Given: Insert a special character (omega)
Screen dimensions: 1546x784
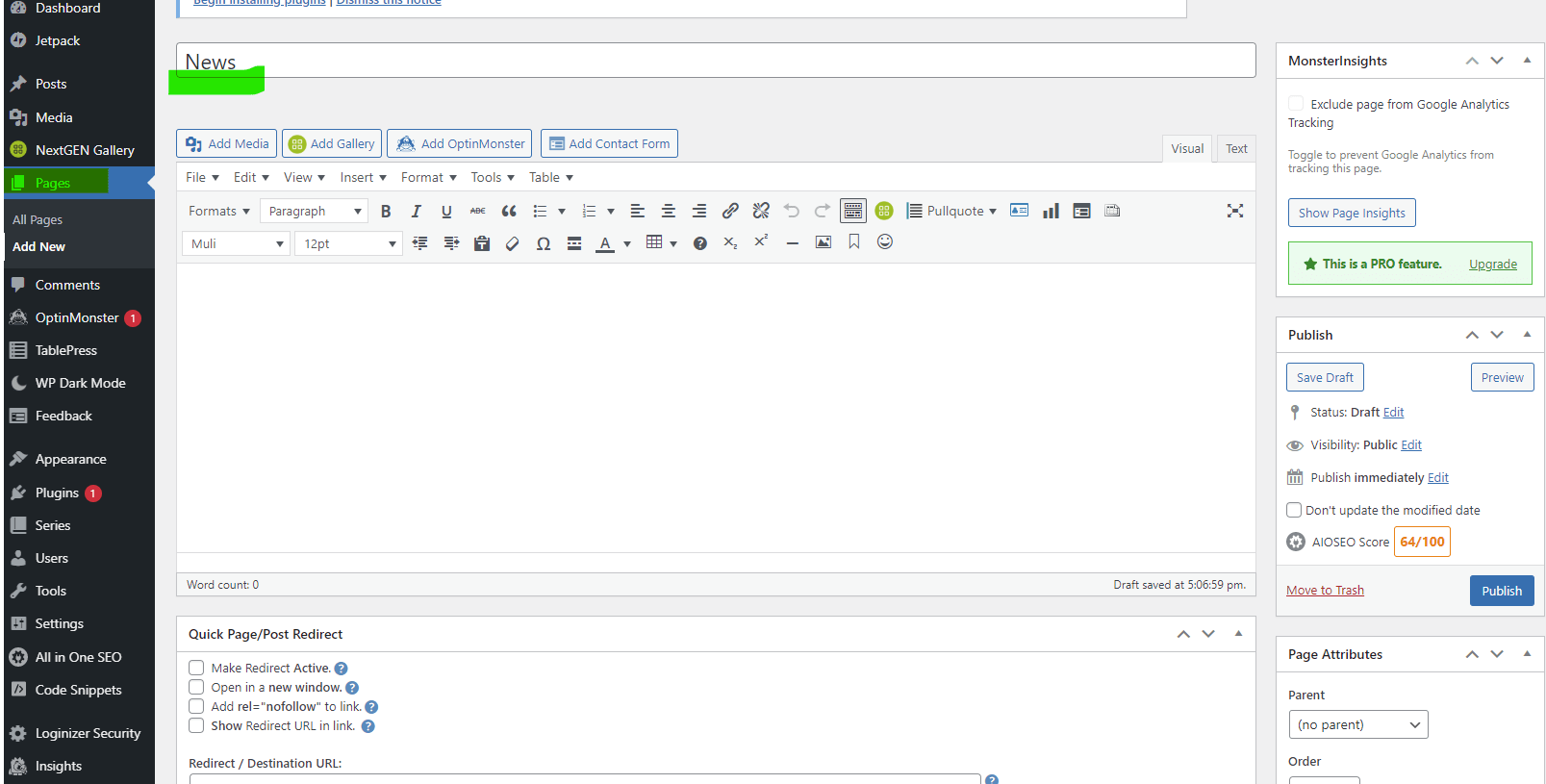Looking at the screenshot, I should pos(544,243).
